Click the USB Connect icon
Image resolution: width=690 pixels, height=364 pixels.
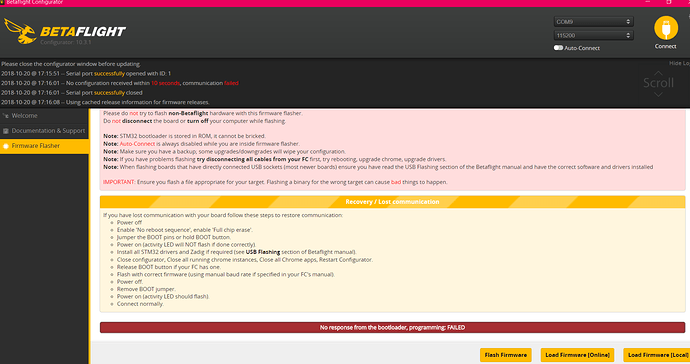666,28
